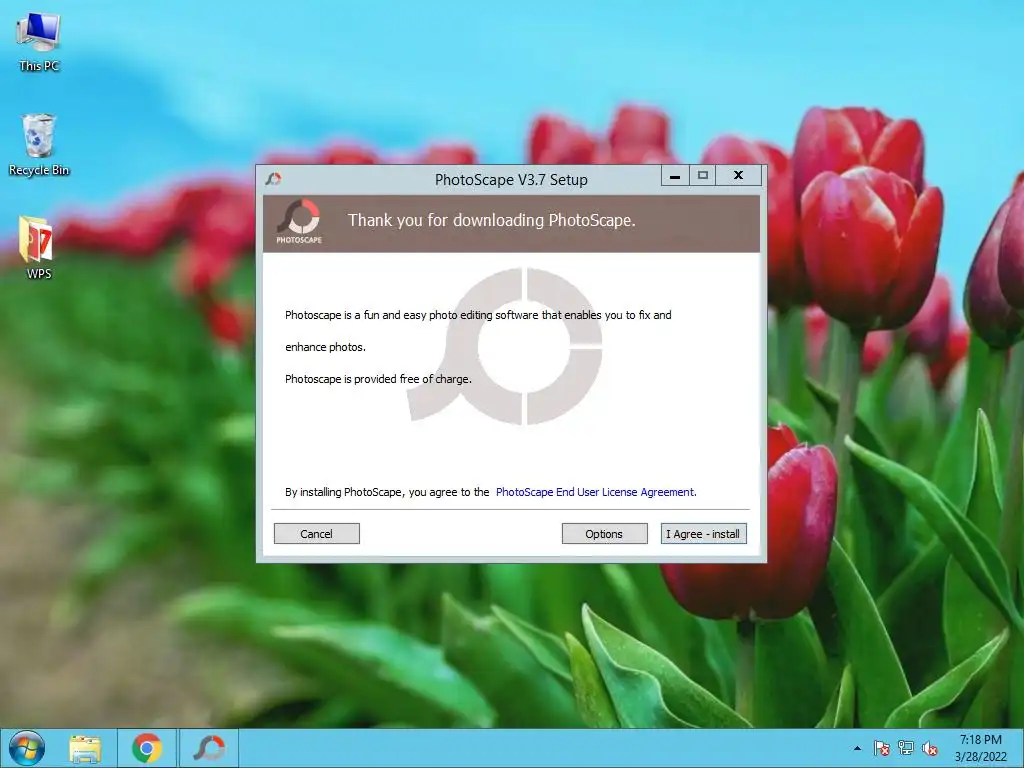
Task: Click PhotoScape setup taskbar icon
Action: (209, 748)
